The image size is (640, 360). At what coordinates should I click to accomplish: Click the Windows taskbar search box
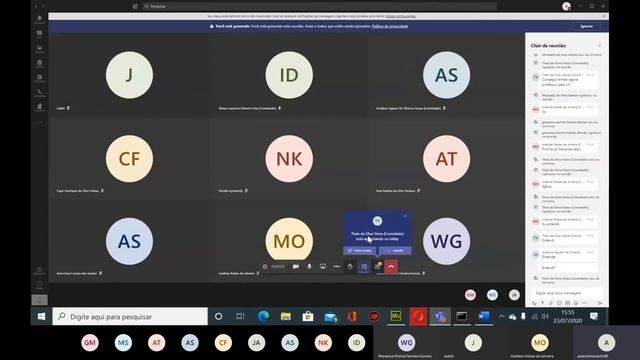click(130, 316)
